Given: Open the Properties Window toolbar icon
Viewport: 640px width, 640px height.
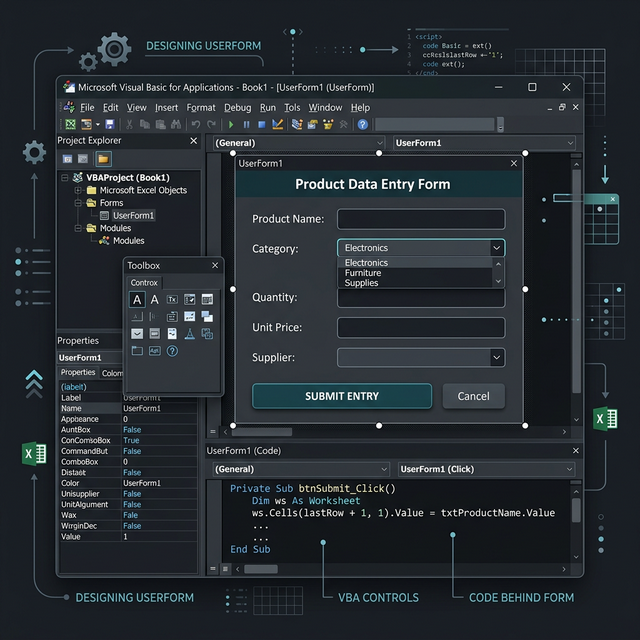Looking at the screenshot, I should (x=313, y=124).
